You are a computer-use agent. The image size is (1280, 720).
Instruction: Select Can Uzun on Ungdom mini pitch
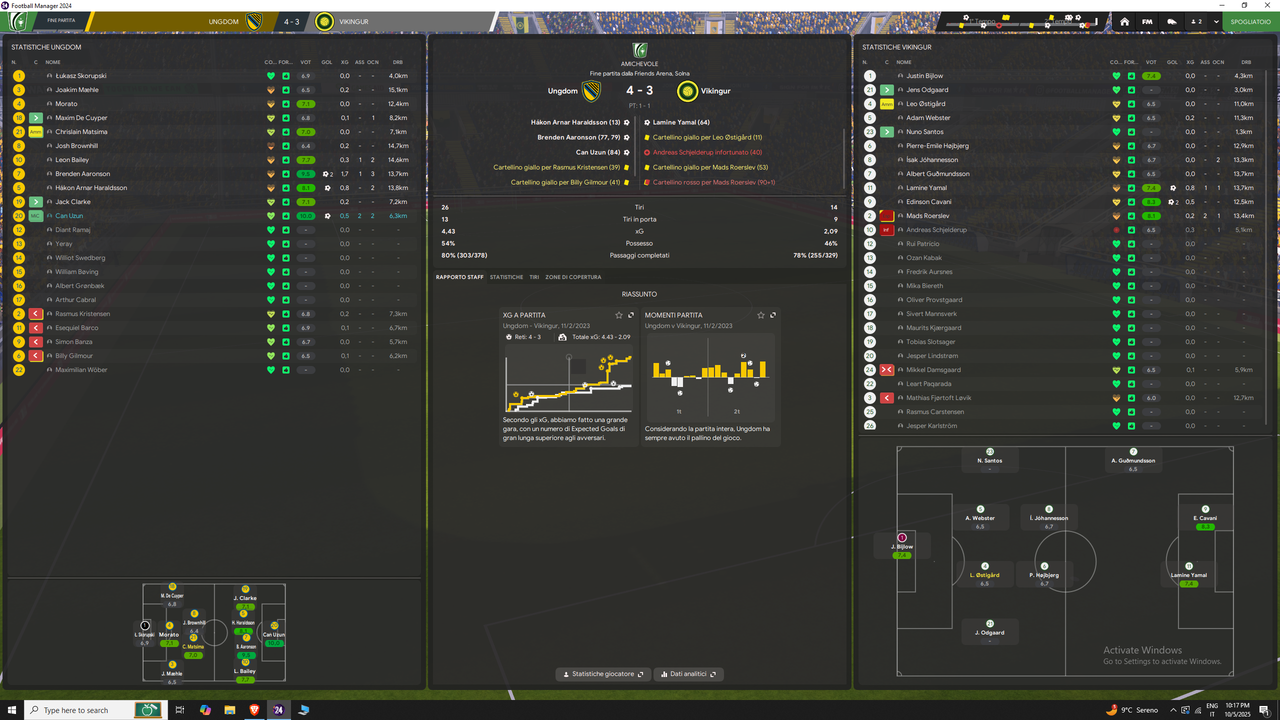(x=273, y=634)
